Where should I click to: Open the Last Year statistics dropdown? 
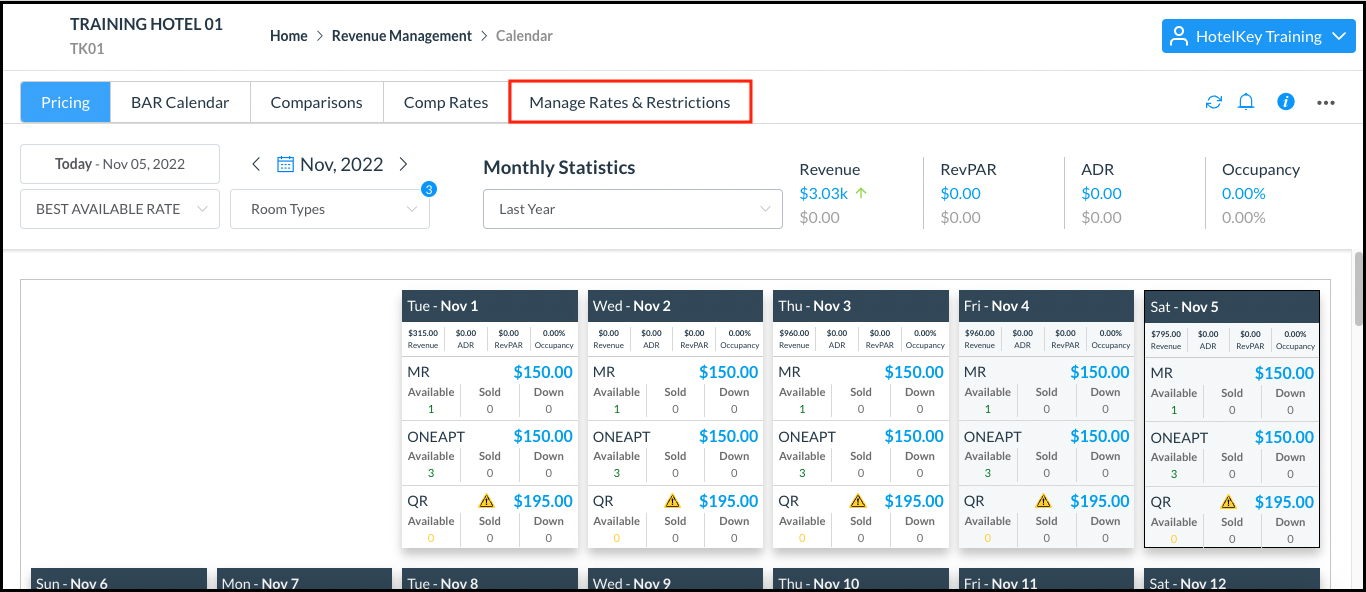pyautogui.click(x=632, y=208)
